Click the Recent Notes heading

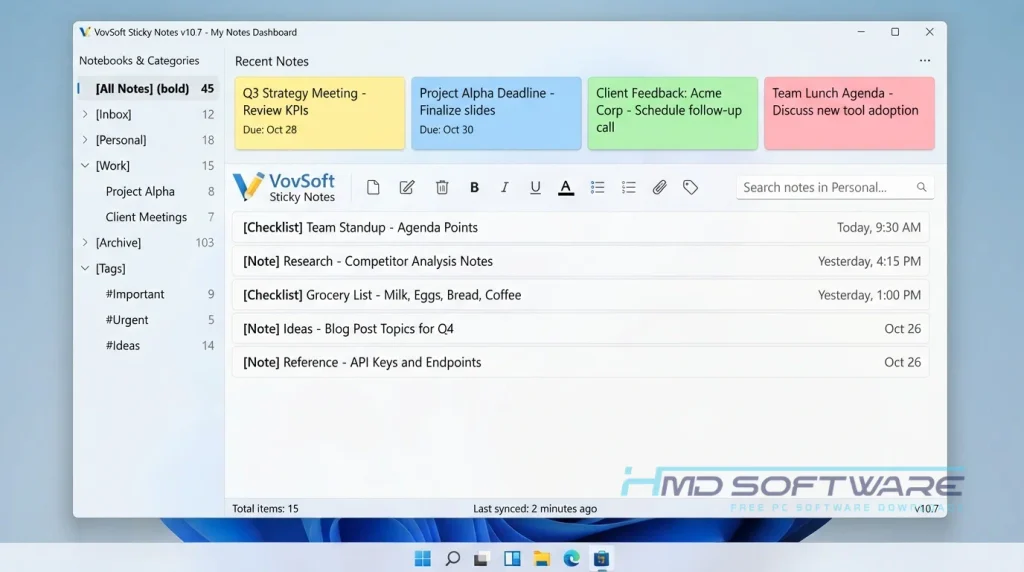point(272,61)
